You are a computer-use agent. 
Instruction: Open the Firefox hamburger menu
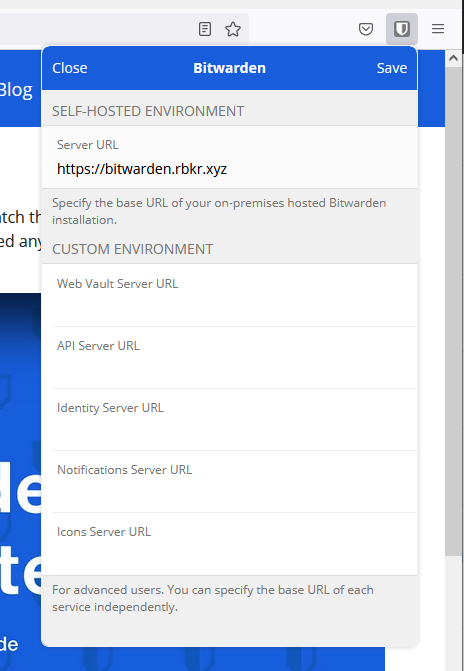[437, 29]
